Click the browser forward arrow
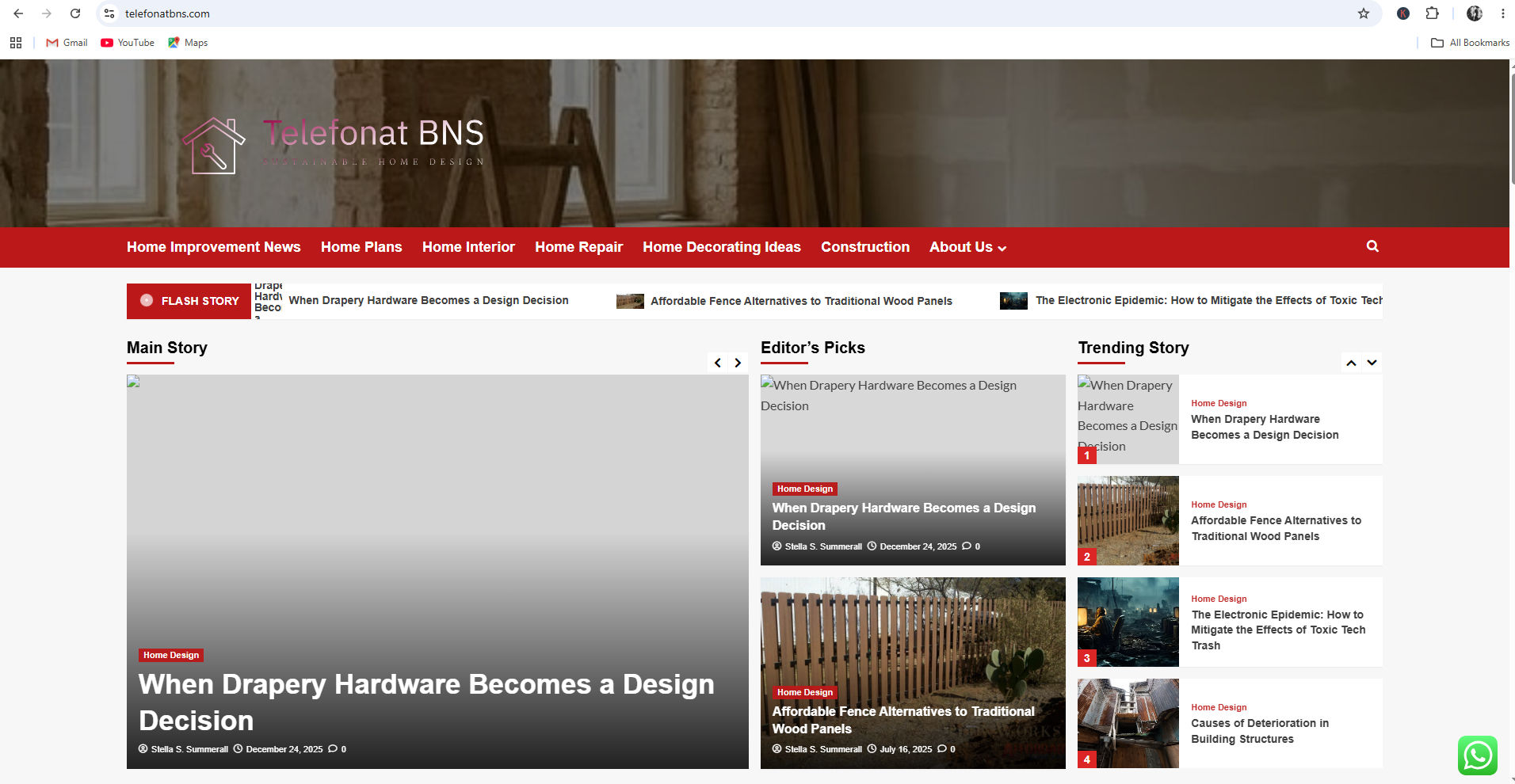 coord(47,13)
